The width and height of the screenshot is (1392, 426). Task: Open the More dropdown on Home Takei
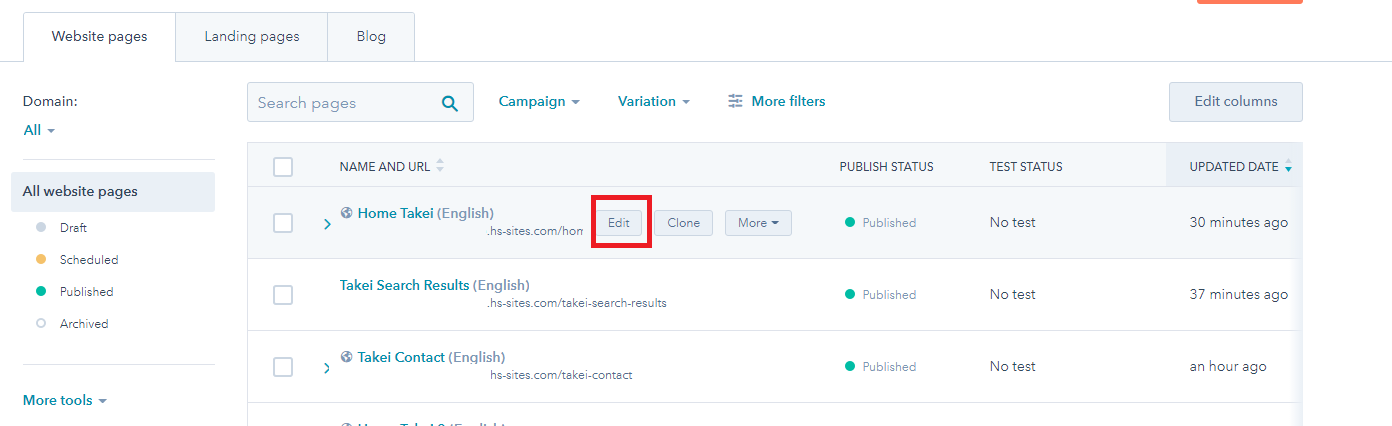pyautogui.click(x=758, y=223)
